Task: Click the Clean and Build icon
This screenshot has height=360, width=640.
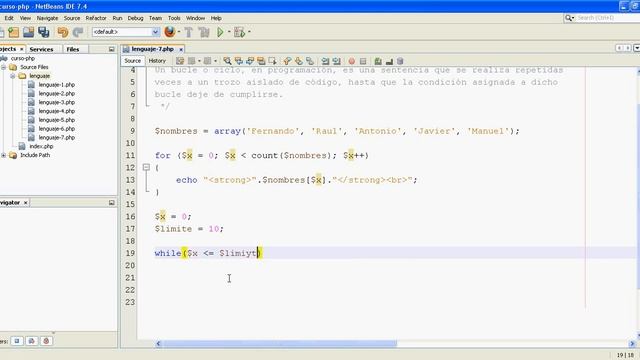Action: (204, 32)
